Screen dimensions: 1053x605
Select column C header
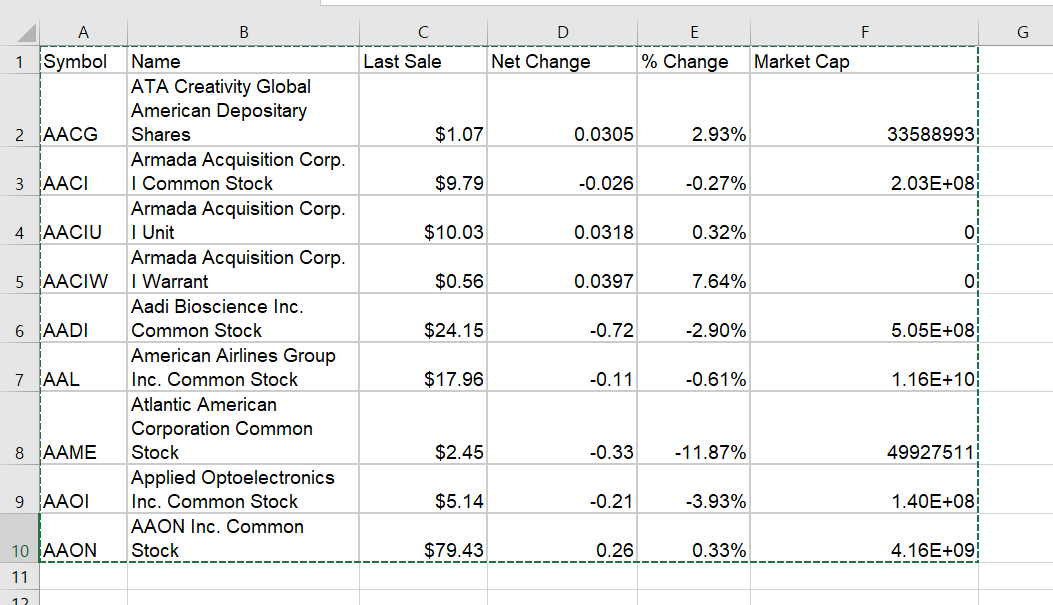[423, 32]
